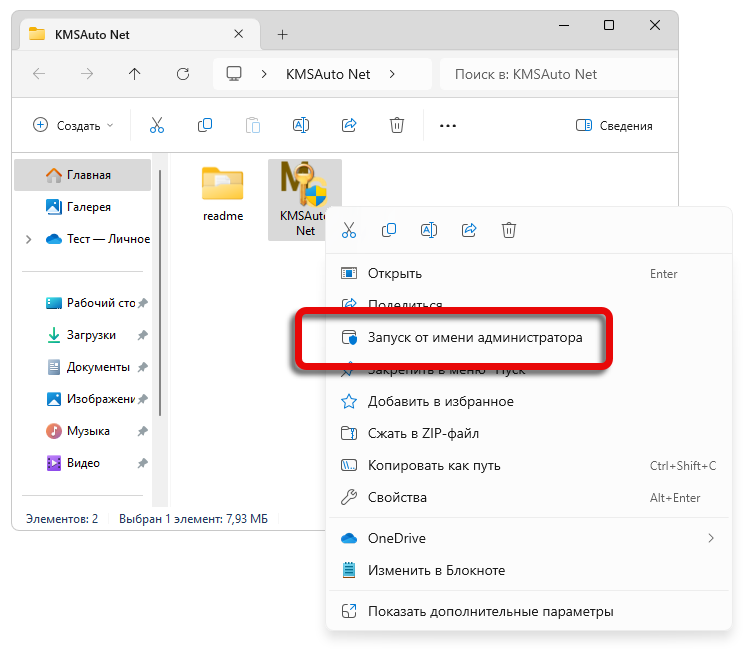The width and height of the screenshot is (754, 656).
Task: Click the Share icon in the context menu
Action: tap(469, 230)
